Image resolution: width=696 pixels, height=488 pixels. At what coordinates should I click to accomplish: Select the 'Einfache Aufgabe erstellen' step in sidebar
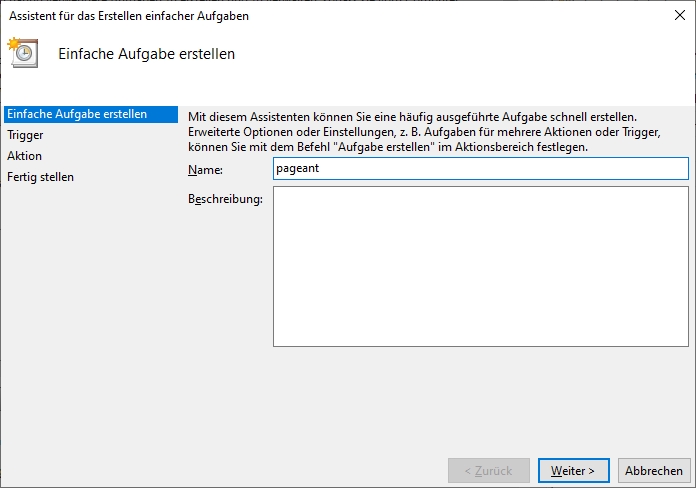[x=77, y=114]
